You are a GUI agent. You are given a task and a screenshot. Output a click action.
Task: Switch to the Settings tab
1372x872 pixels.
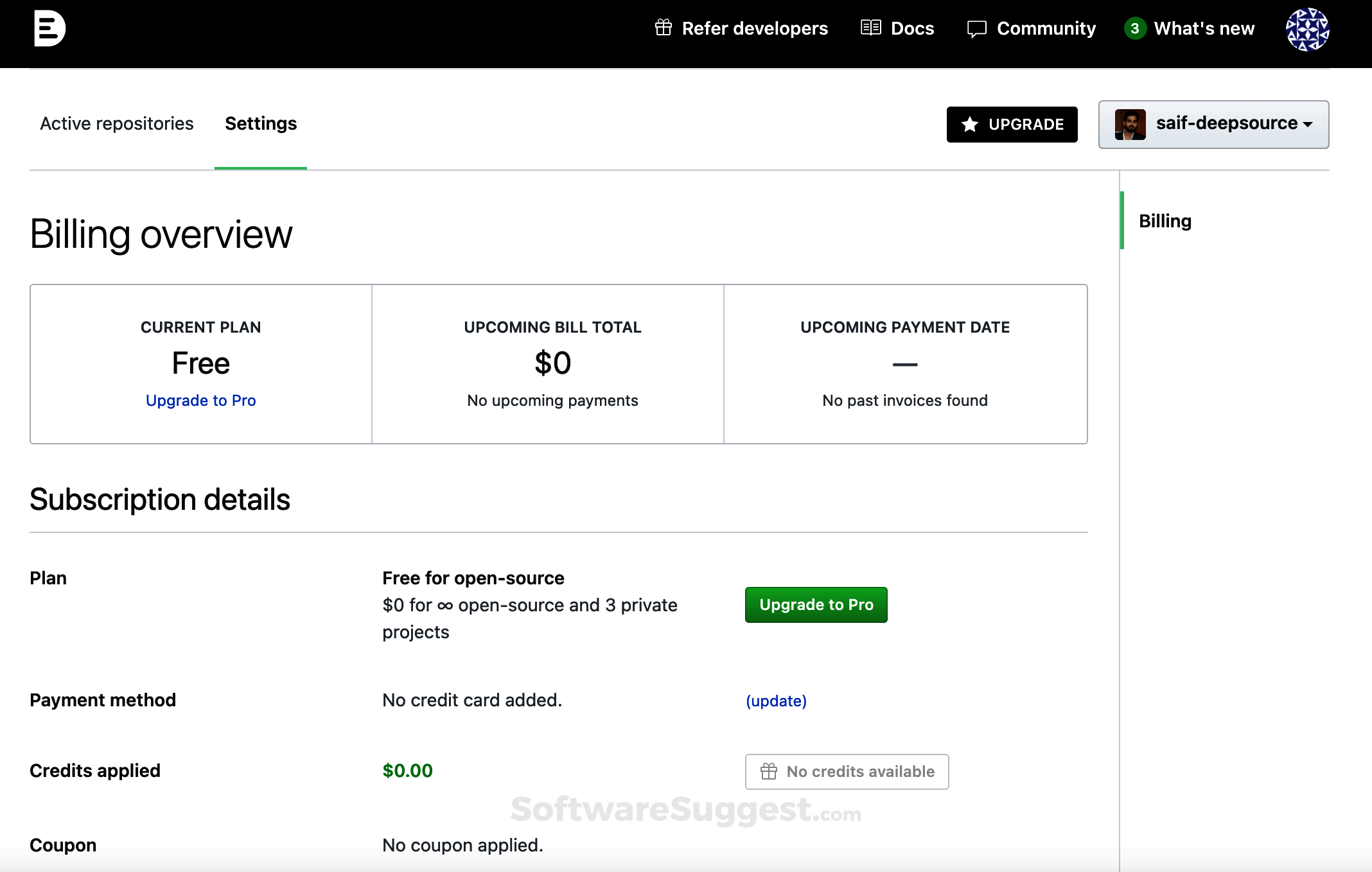click(x=260, y=123)
